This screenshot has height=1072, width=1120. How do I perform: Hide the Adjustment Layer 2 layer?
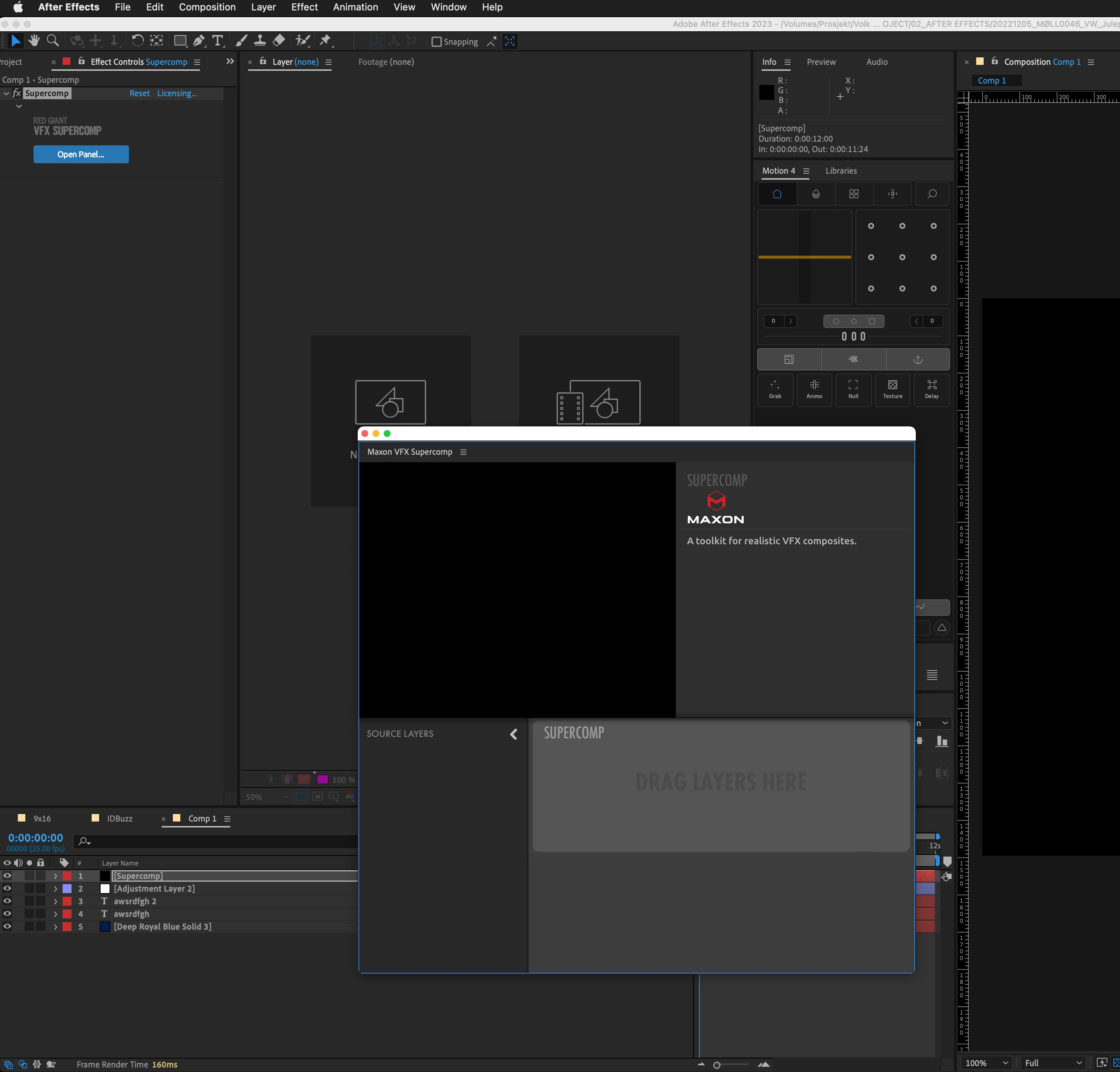tap(7, 889)
